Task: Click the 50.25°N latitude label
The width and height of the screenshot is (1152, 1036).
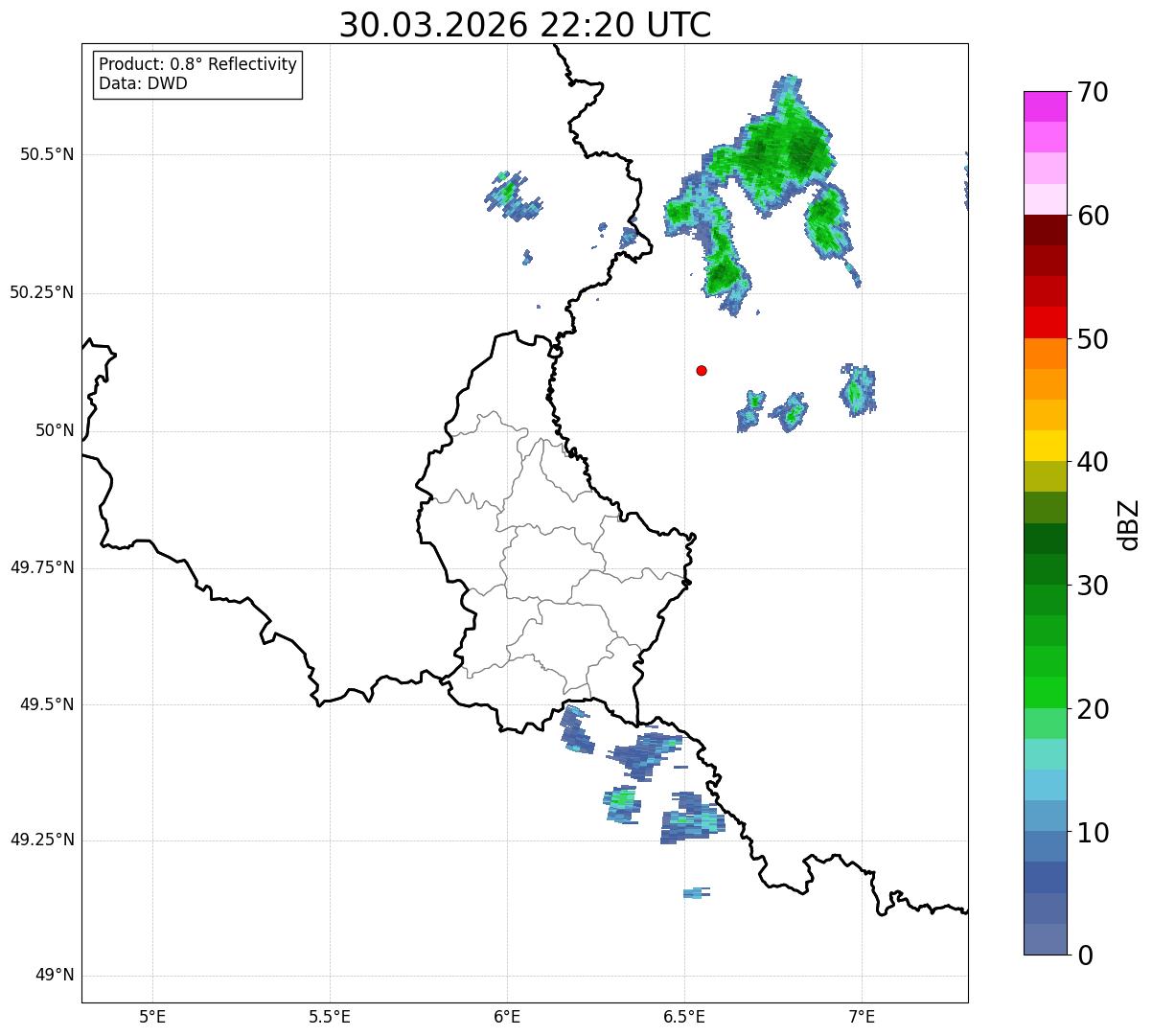Action: [x=42, y=292]
